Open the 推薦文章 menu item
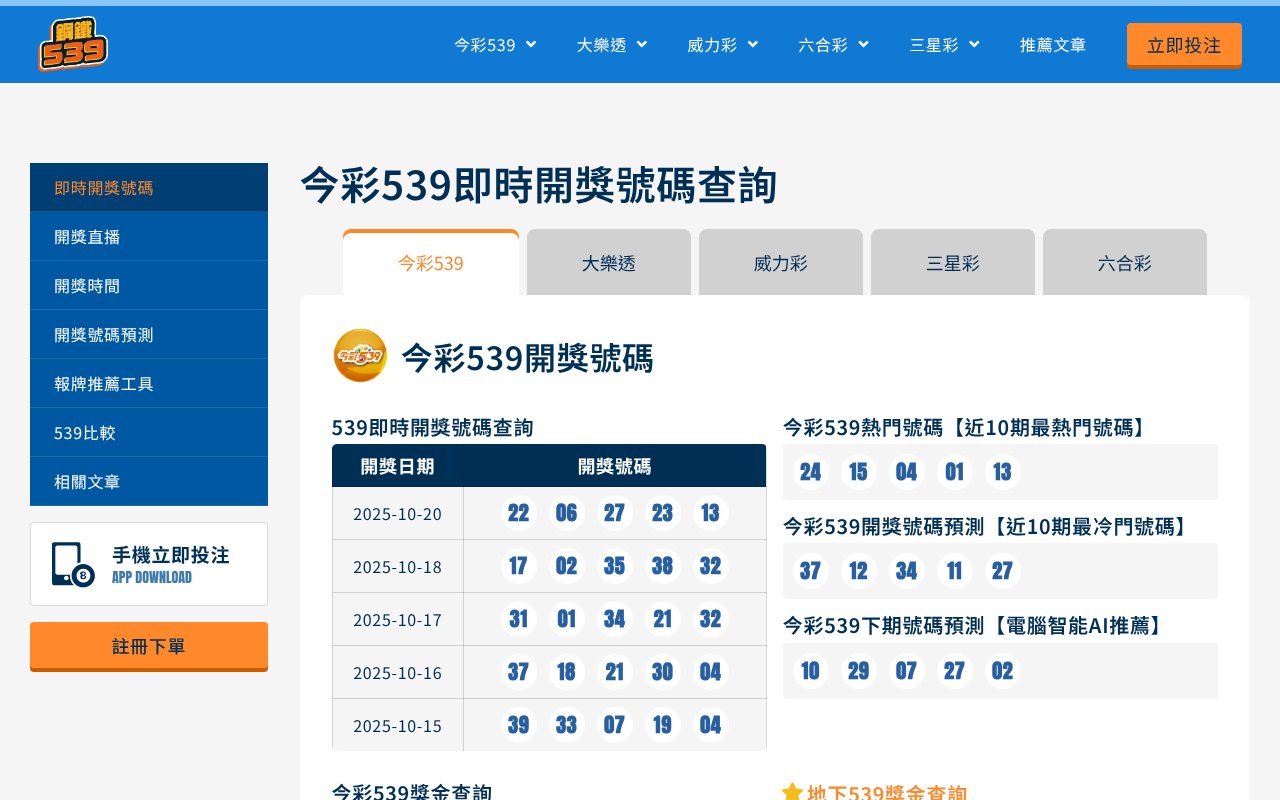This screenshot has width=1280, height=800. click(x=1052, y=44)
